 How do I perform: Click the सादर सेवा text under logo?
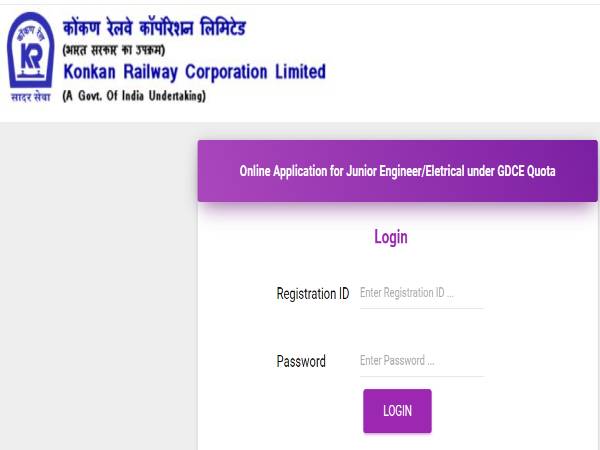click(x=31, y=97)
